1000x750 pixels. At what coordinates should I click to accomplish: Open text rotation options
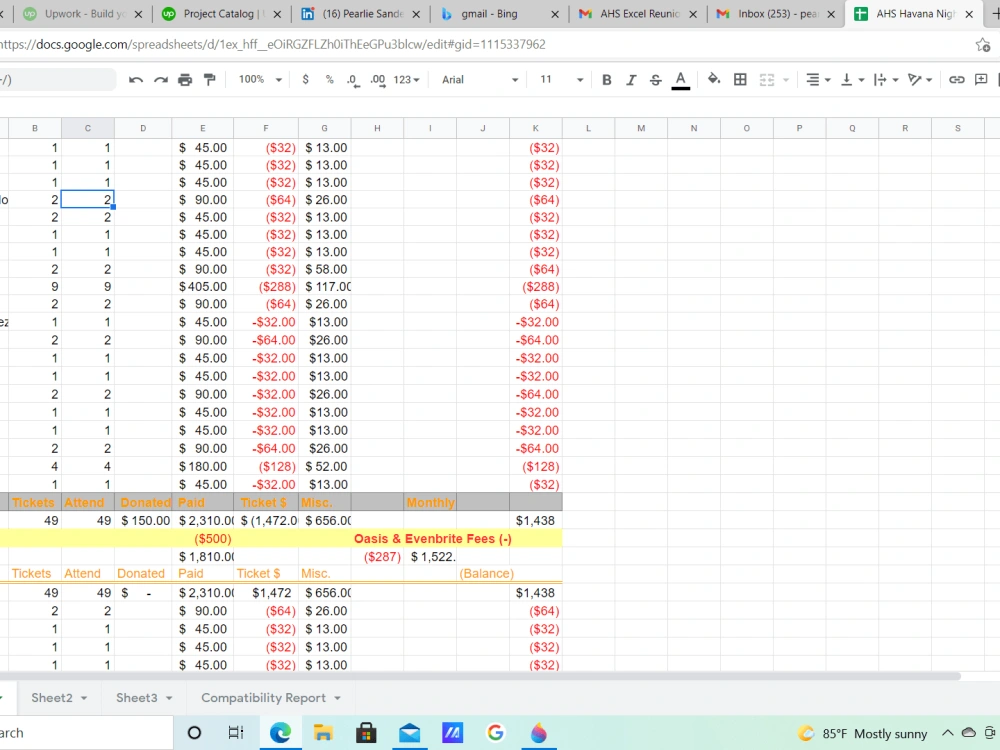[920, 80]
